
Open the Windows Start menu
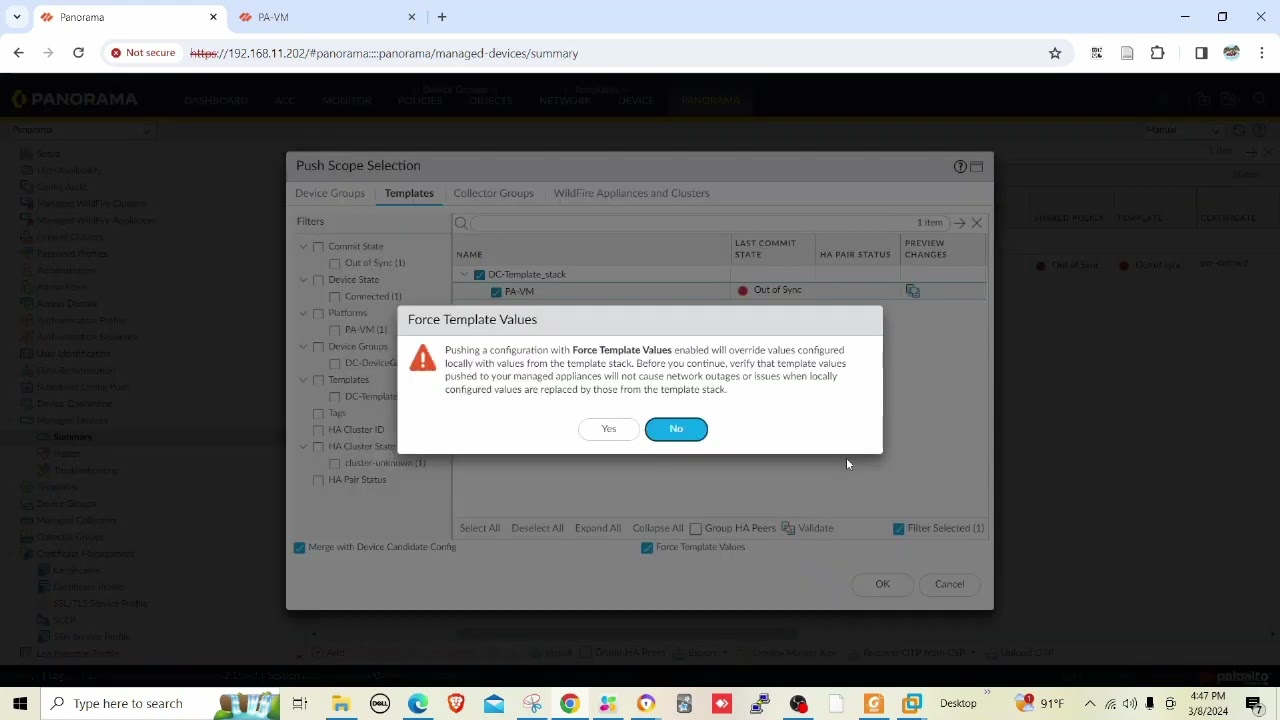tap(20, 703)
